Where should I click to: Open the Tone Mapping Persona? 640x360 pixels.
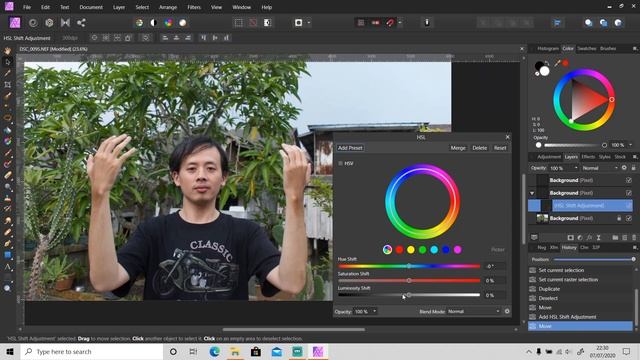[65, 23]
